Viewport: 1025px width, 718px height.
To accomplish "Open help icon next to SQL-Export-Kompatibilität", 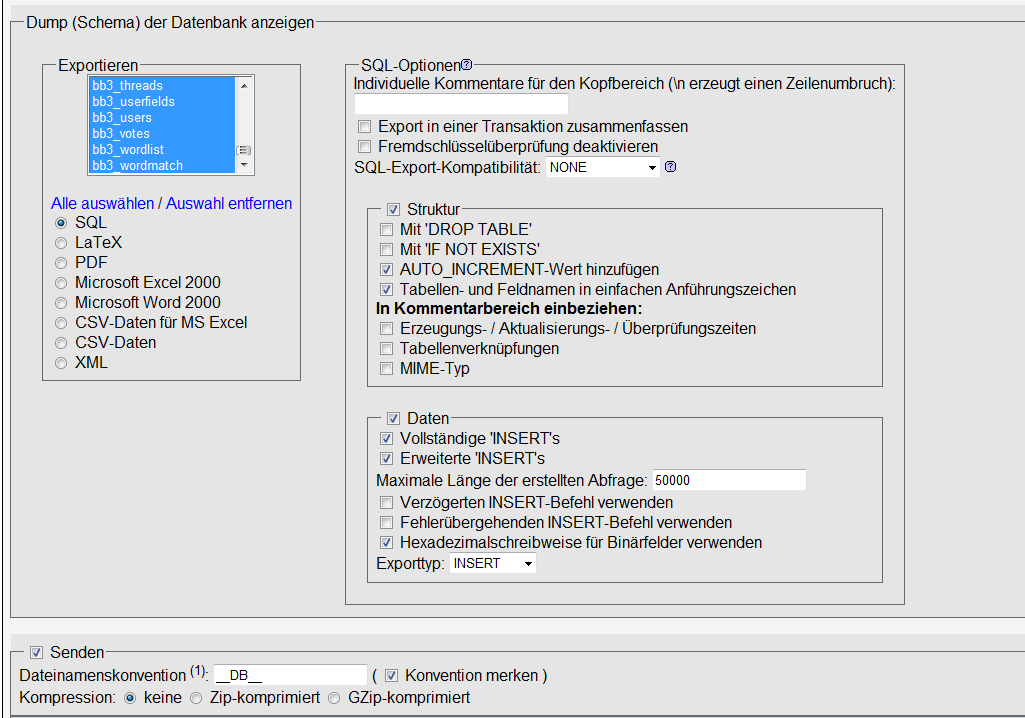I will pos(671,167).
